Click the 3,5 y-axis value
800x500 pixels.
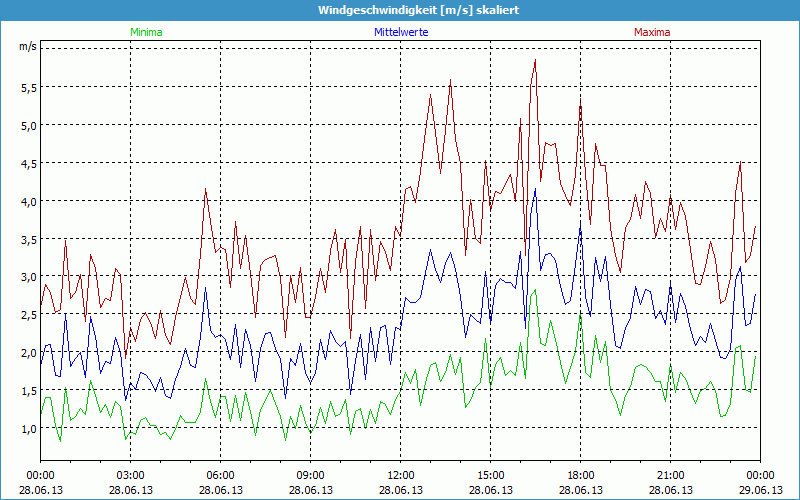coord(28,239)
